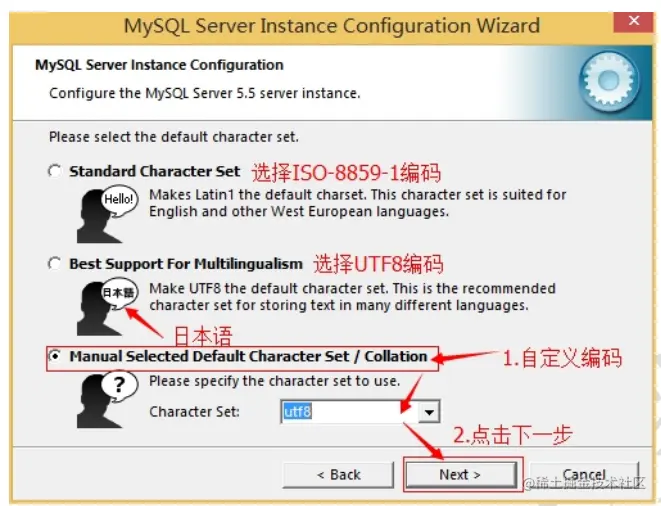Return to previous page with Back
Screen dimensions: 661x506
click(x=339, y=475)
